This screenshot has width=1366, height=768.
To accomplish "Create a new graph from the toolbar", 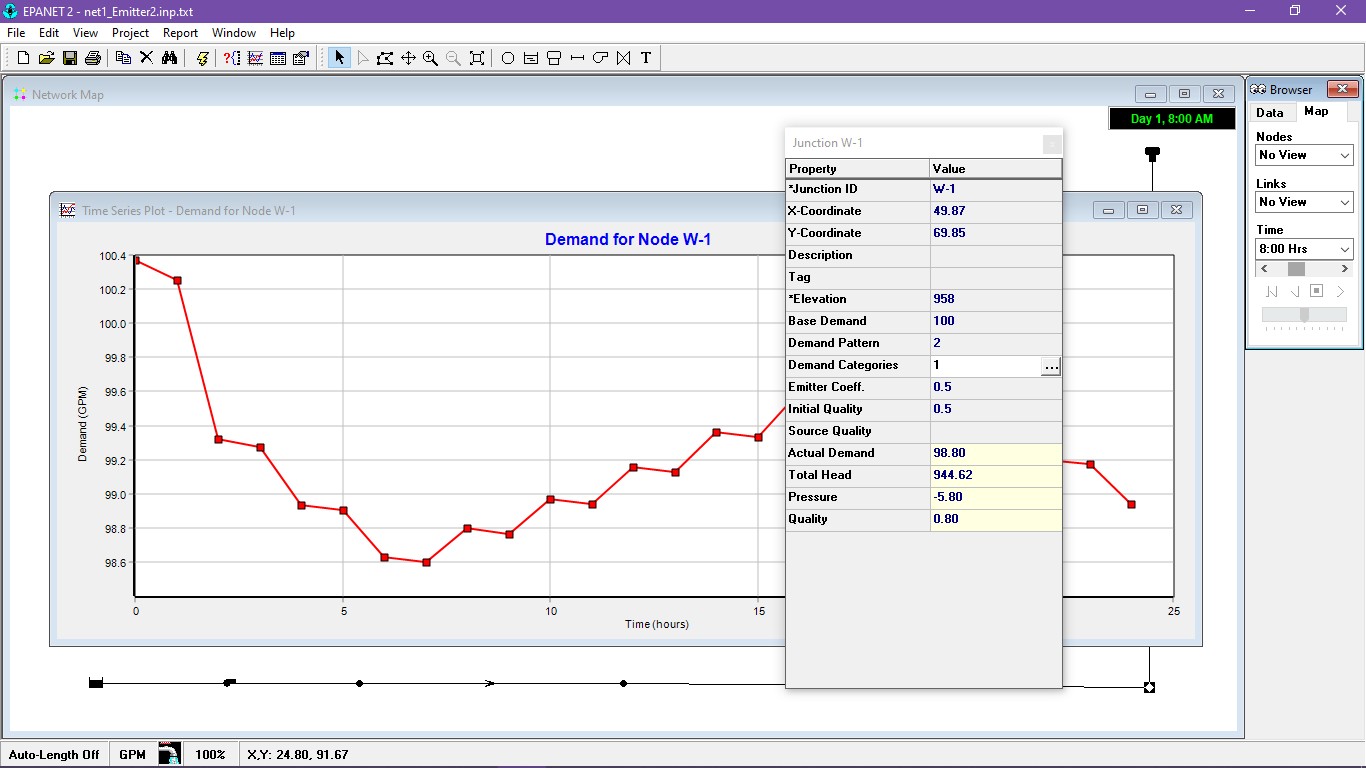I will tap(254, 57).
